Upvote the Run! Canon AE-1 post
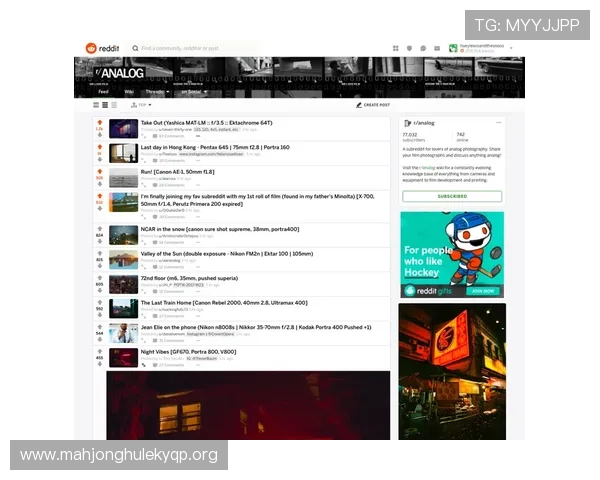The image size is (600, 480). coord(99,171)
